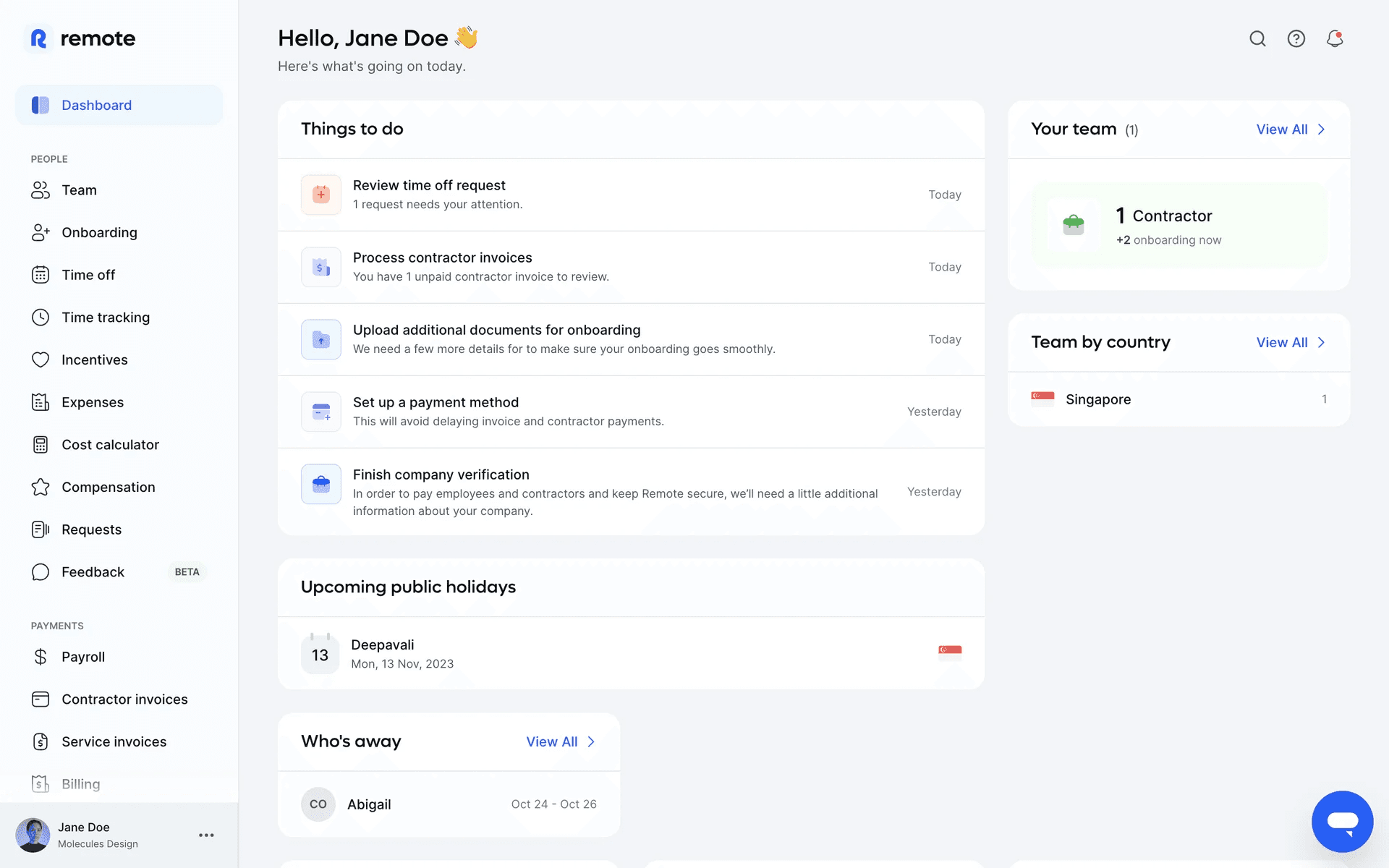Screen dimensions: 1389x868
Task: Open notifications bell icon
Action: tap(1334, 39)
